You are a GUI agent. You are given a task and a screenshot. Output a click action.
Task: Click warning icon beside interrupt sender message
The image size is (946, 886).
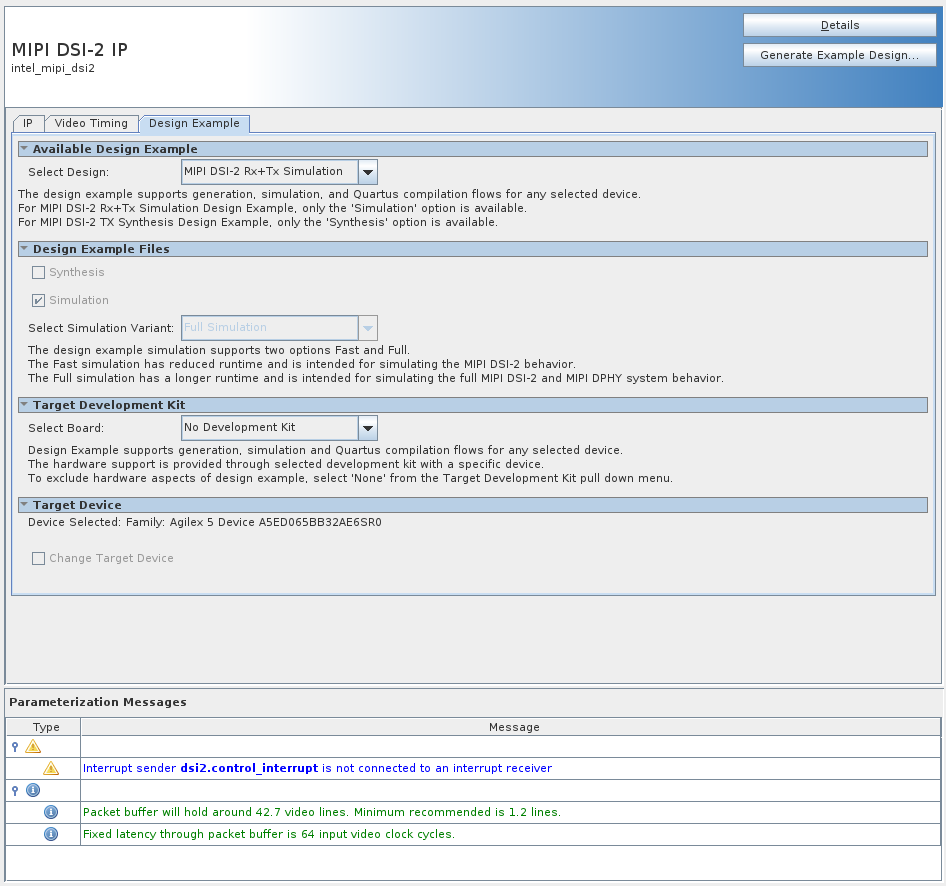[51, 768]
